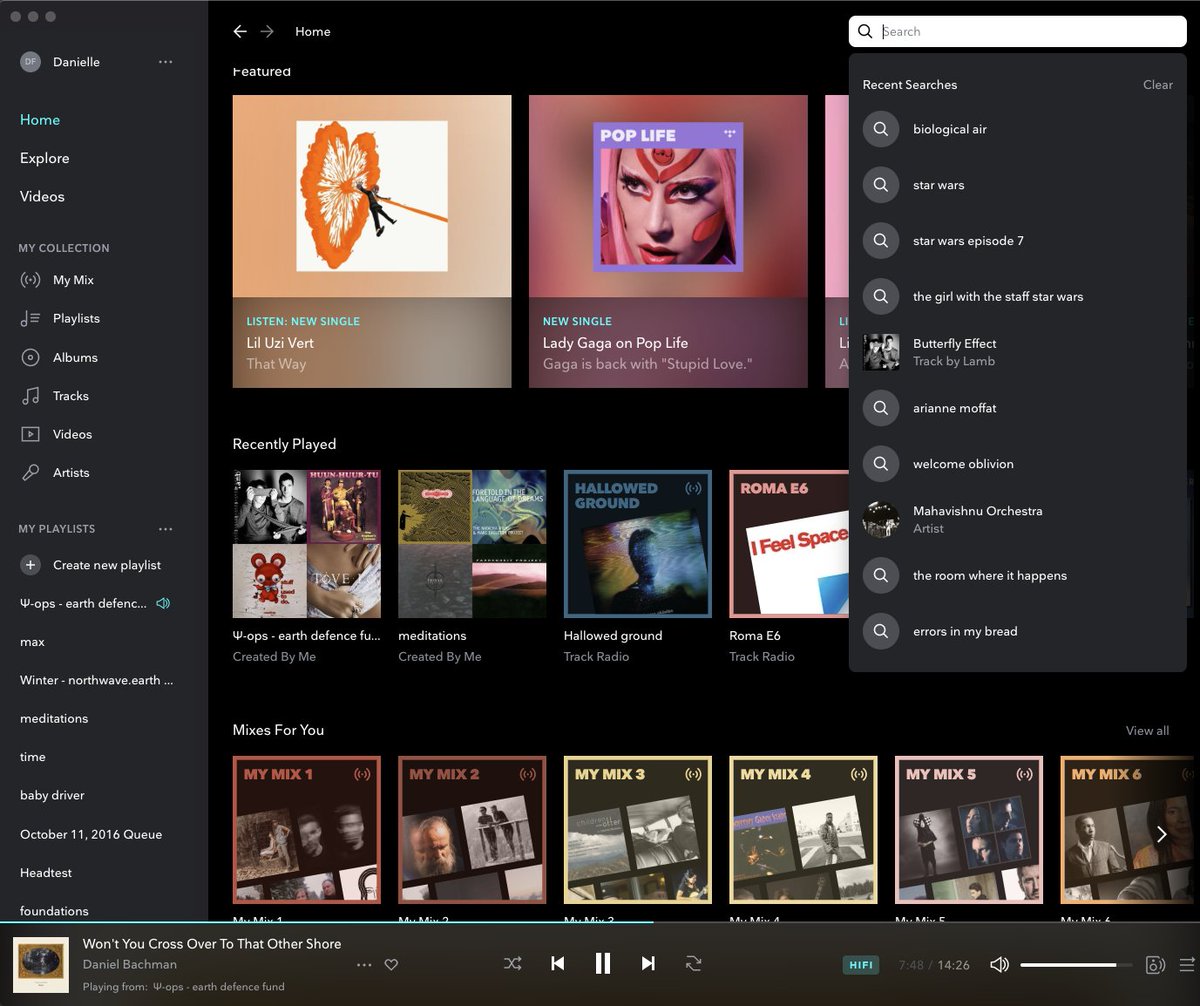This screenshot has height=1006, width=1200.
Task: Open the play queue icon
Action: 1187,965
